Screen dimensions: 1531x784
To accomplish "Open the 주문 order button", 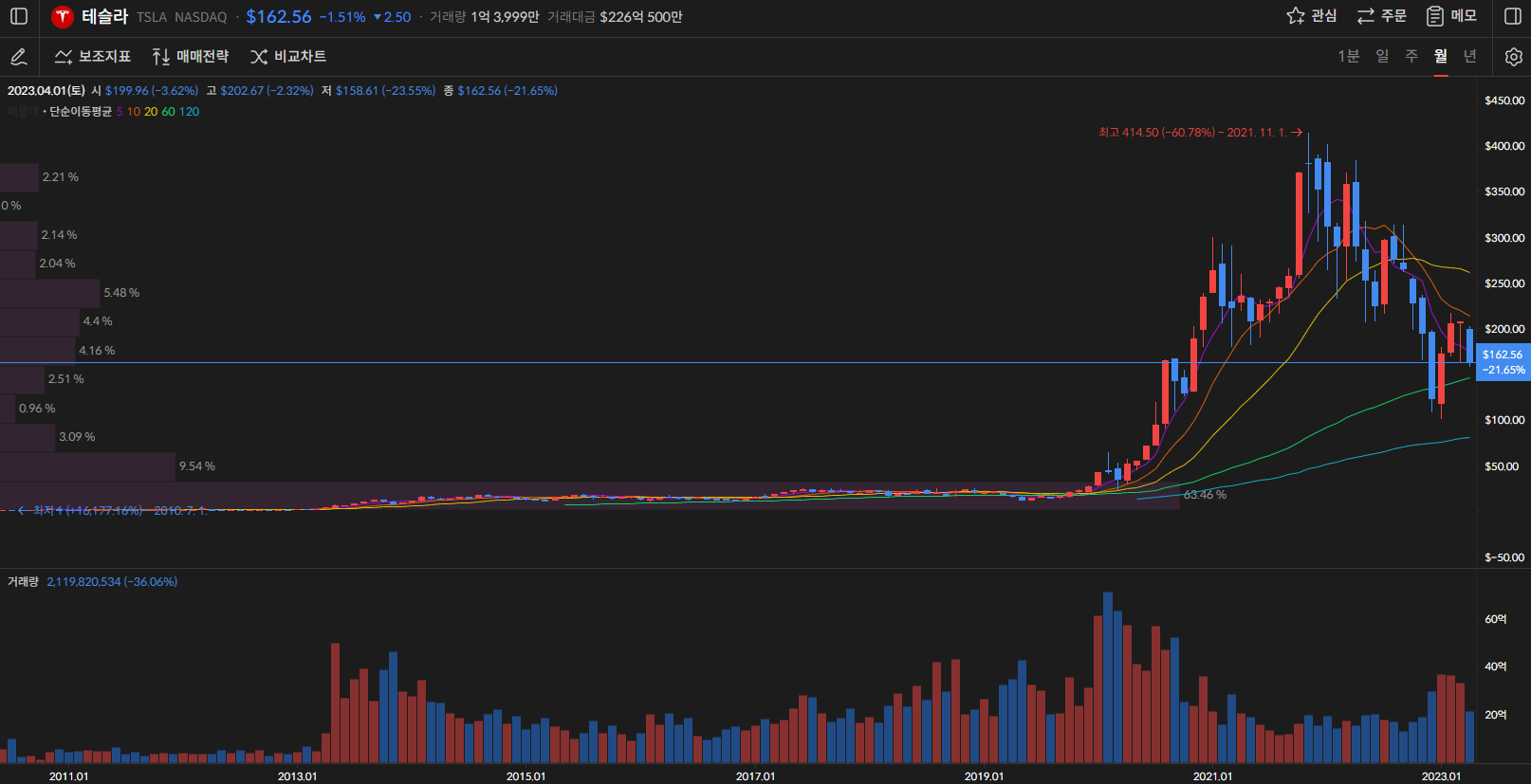I will [x=1381, y=16].
